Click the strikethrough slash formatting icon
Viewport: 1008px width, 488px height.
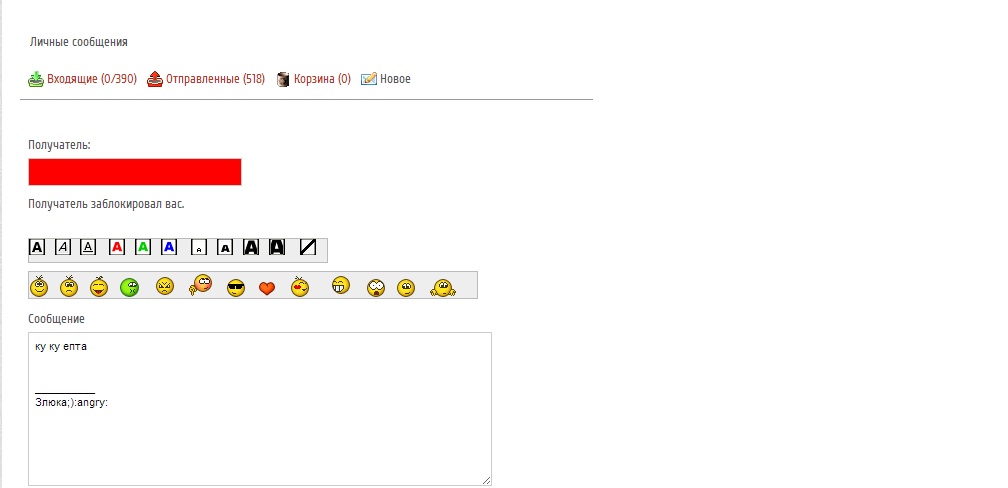pos(308,247)
